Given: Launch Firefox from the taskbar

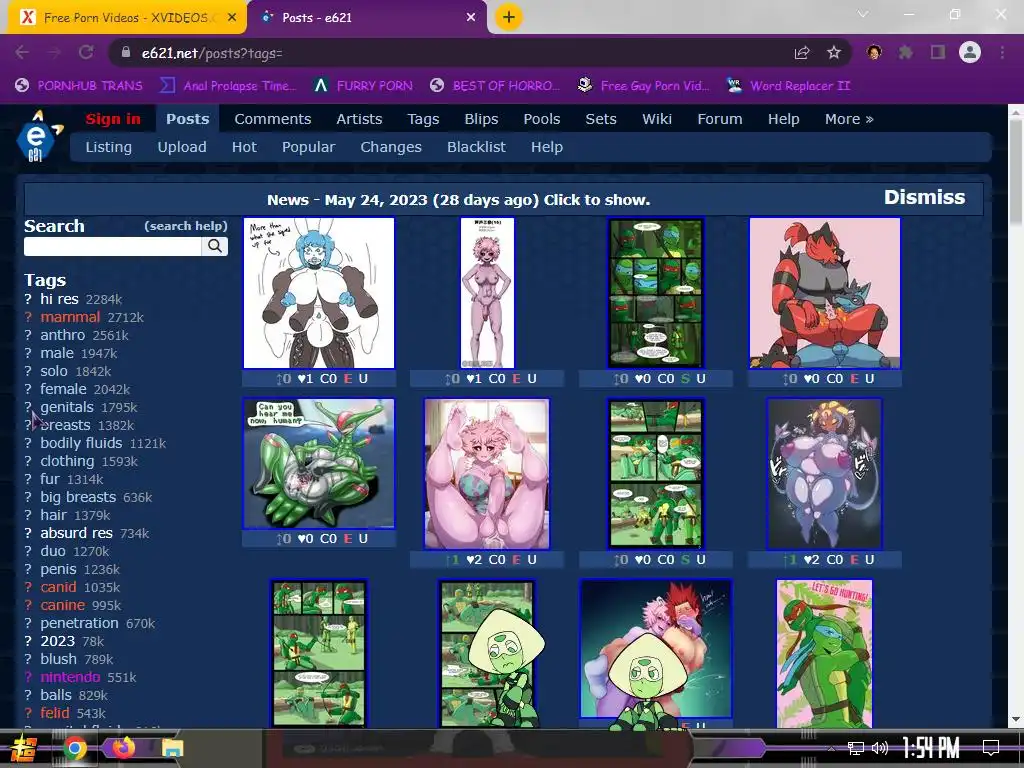Looking at the screenshot, I should 123,748.
